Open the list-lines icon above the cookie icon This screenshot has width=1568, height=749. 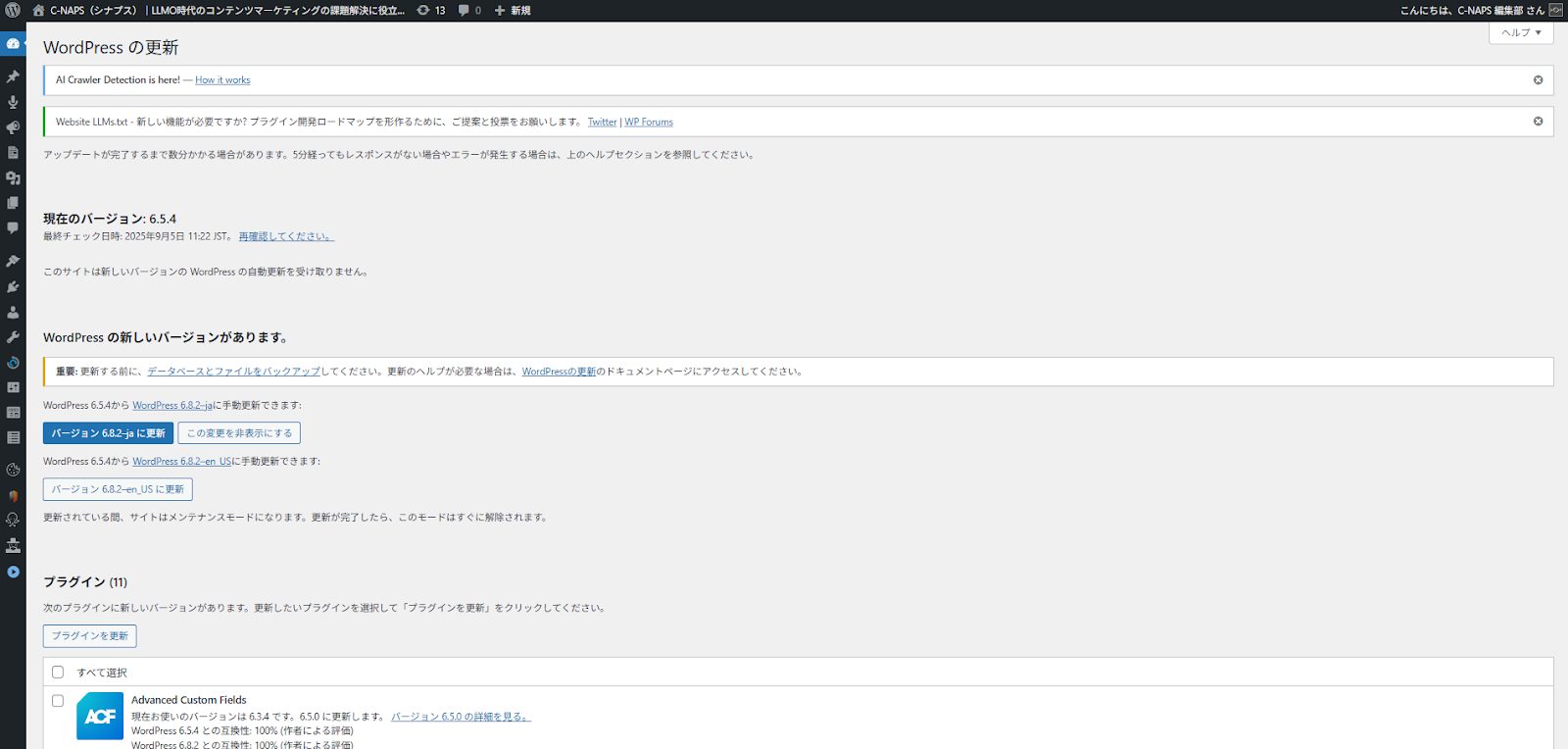(x=13, y=437)
